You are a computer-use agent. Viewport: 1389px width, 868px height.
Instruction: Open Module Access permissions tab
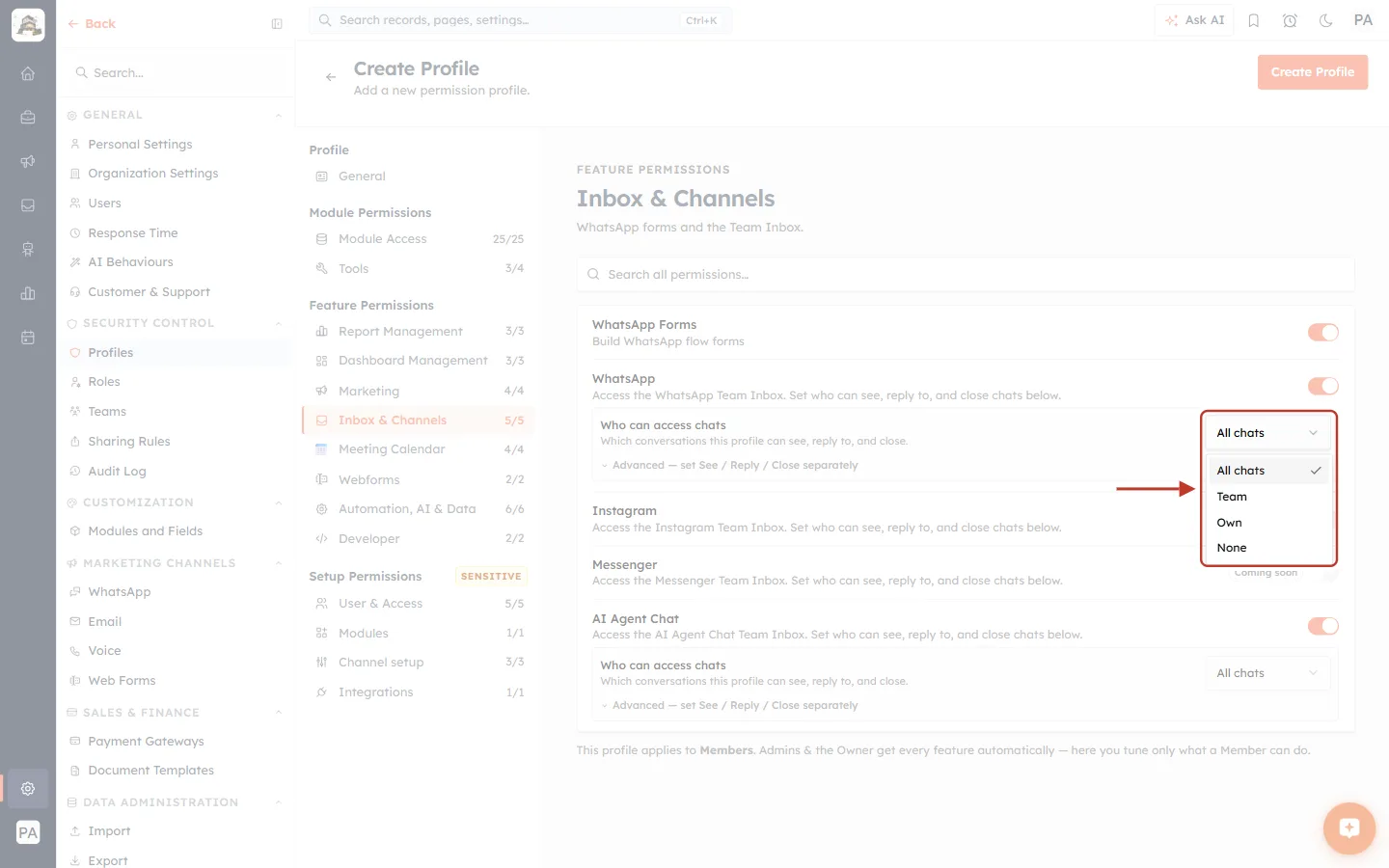(418, 239)
